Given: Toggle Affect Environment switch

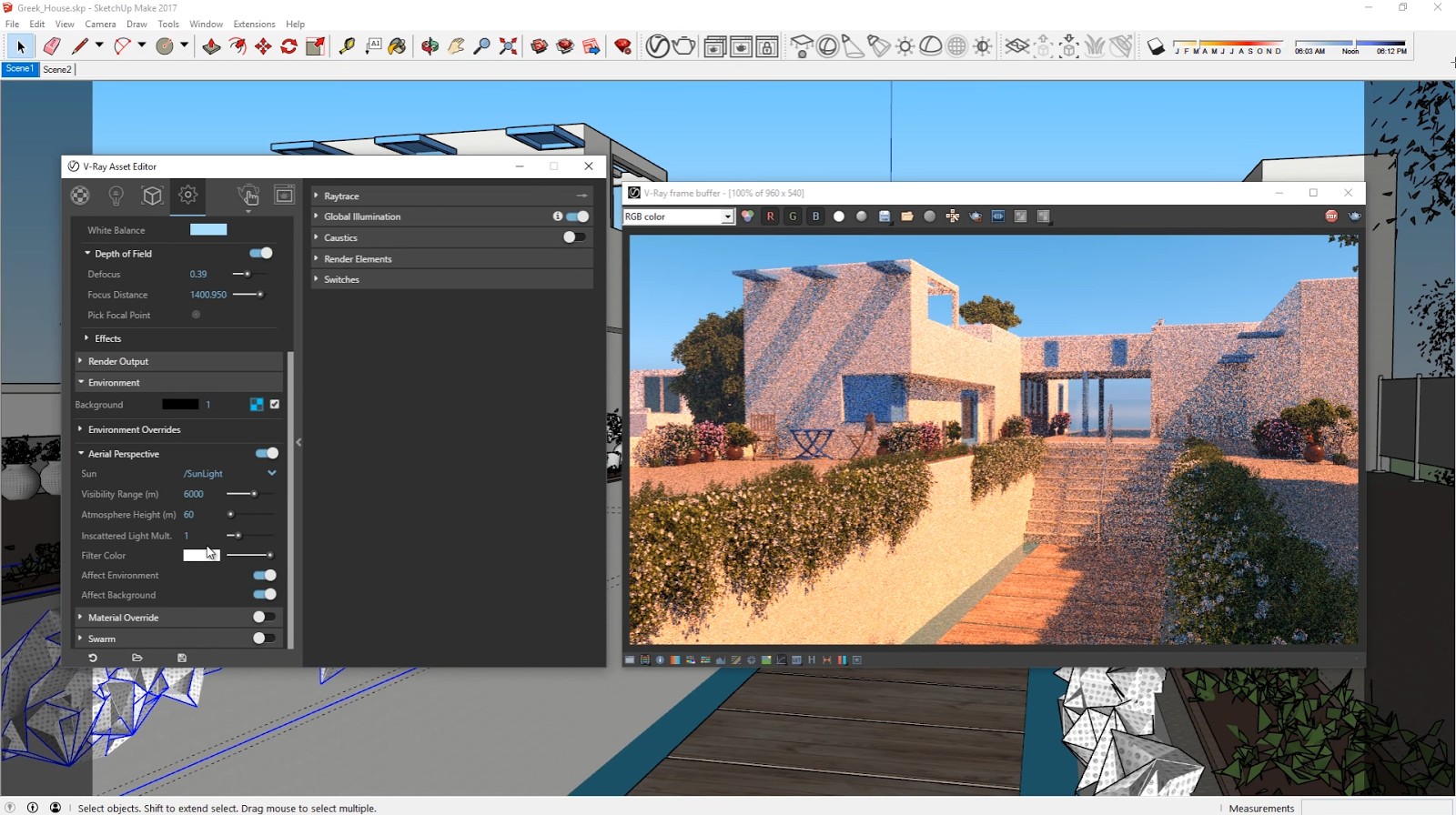Looking at the screenshot, I should click(x=265, y=575).
